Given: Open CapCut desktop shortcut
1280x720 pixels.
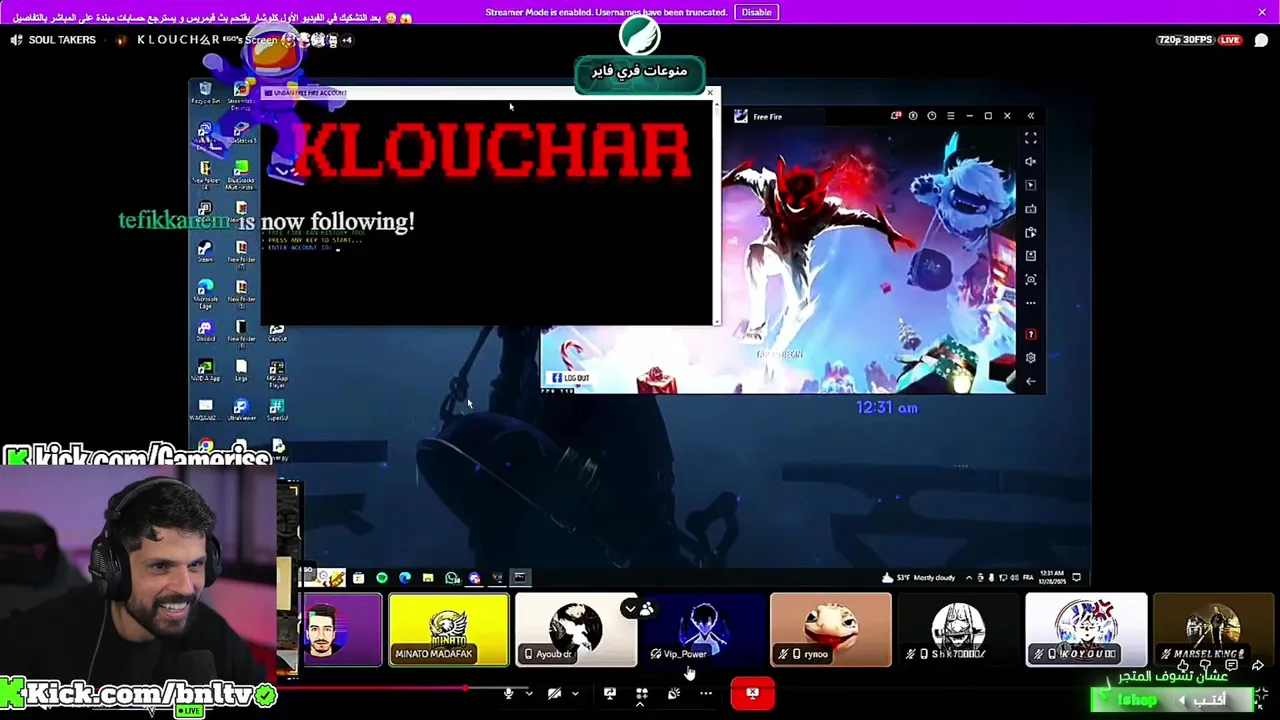Looking at the screenshot, I should point(277,331).
